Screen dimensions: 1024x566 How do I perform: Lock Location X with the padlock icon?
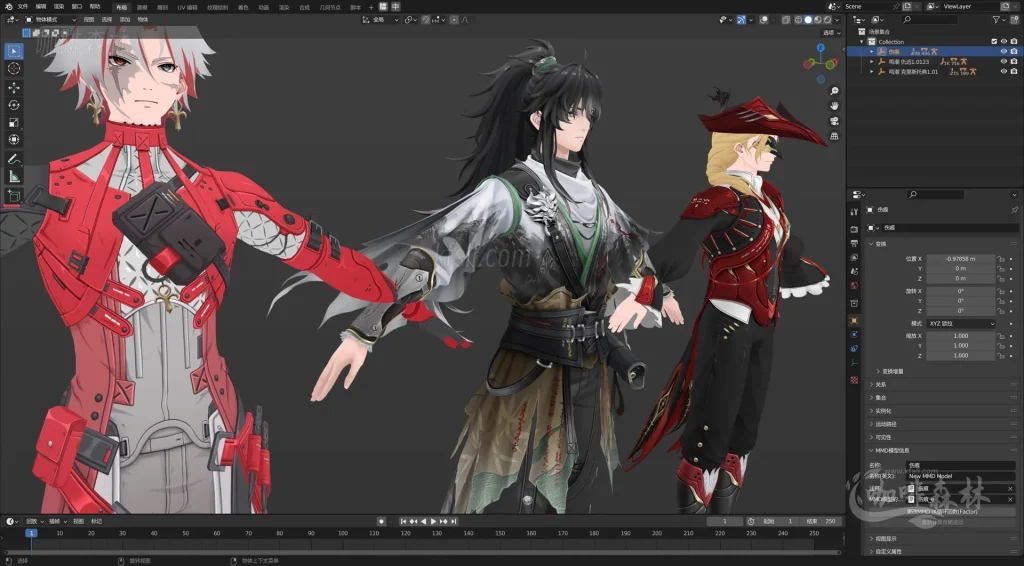[x=1001, y=259]
